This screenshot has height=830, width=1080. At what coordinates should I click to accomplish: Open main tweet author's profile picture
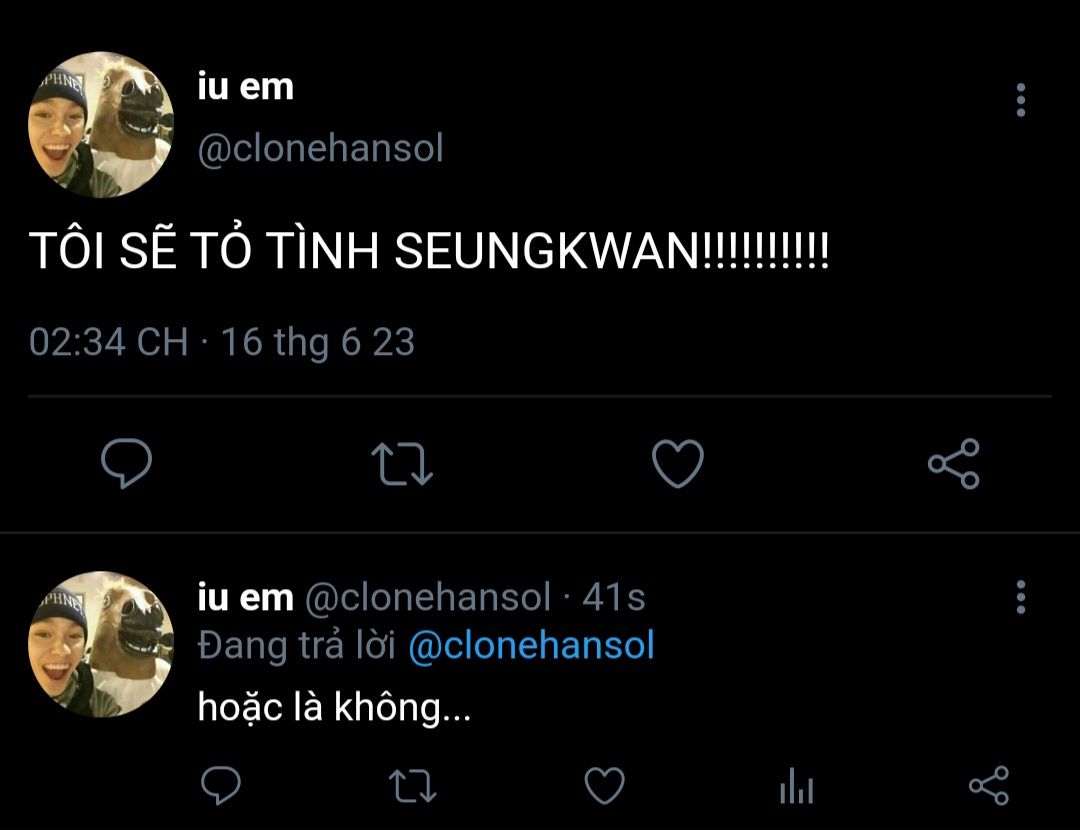coord(101,124)
